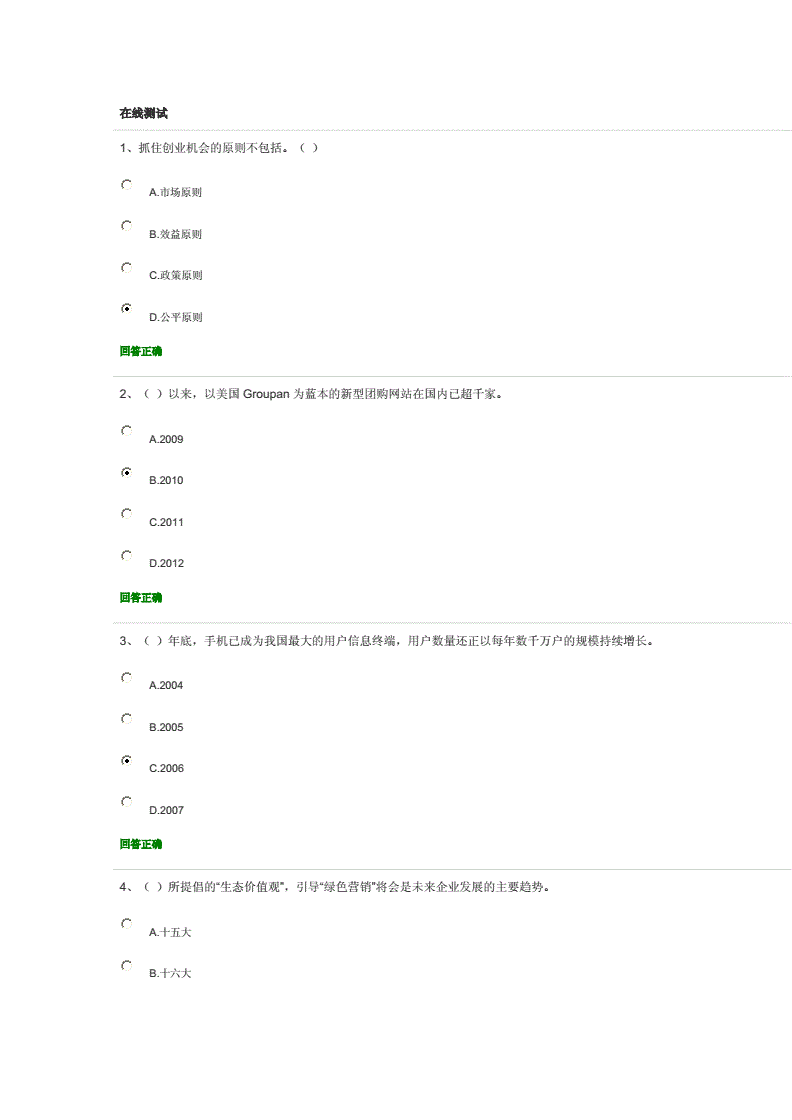Select the D.2007 radio option
Image resolution: width=792 pixels, height=1120 pixels.
[126, 801]
